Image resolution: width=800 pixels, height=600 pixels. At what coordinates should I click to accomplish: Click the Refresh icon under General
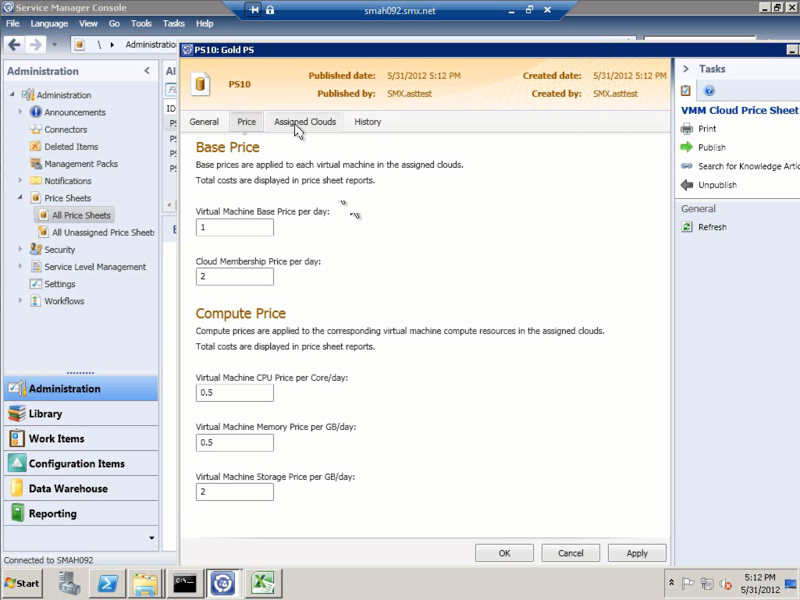[687, 227]
